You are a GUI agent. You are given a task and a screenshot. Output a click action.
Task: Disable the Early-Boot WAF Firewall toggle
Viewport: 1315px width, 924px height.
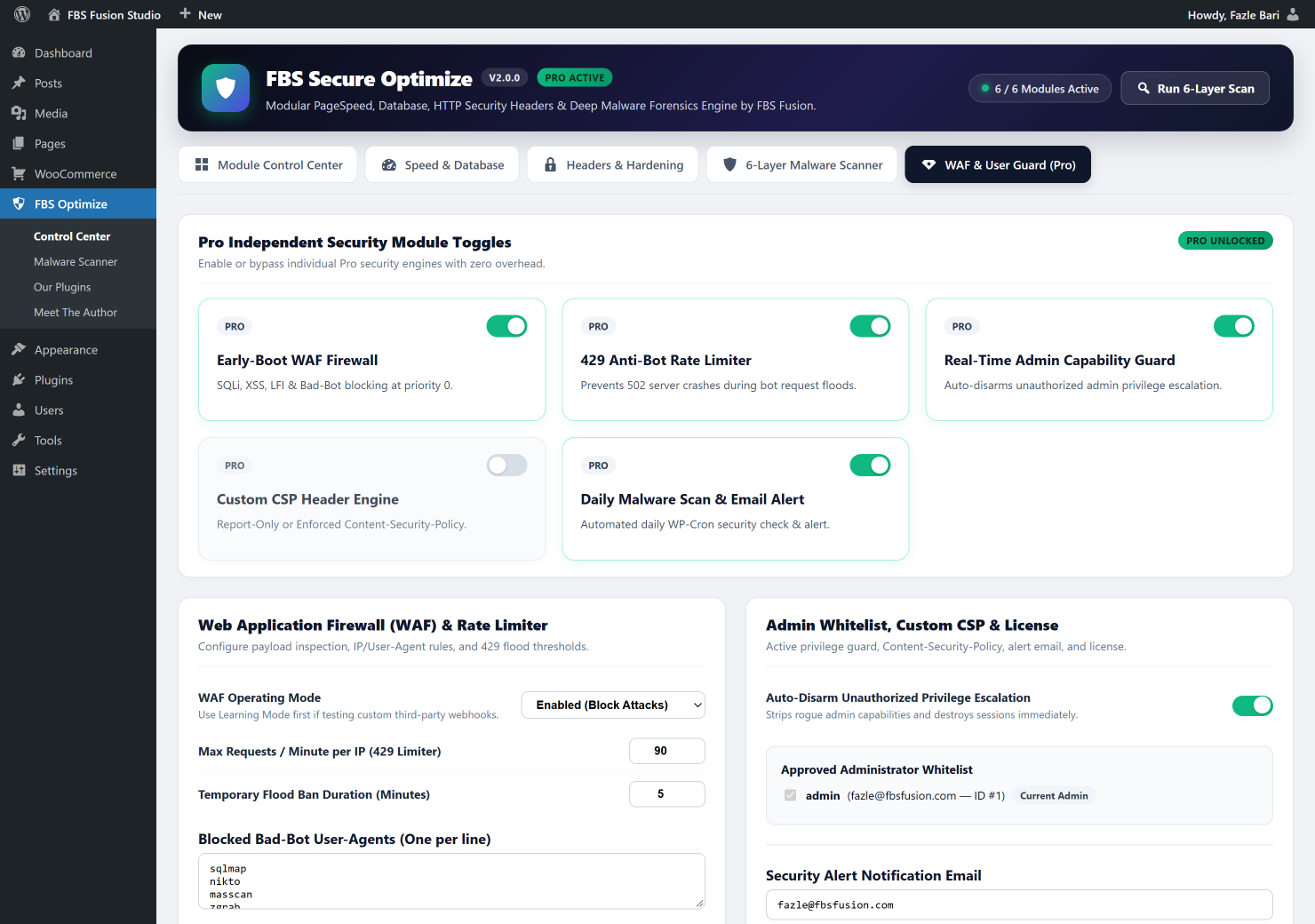(x=506, y=326)
